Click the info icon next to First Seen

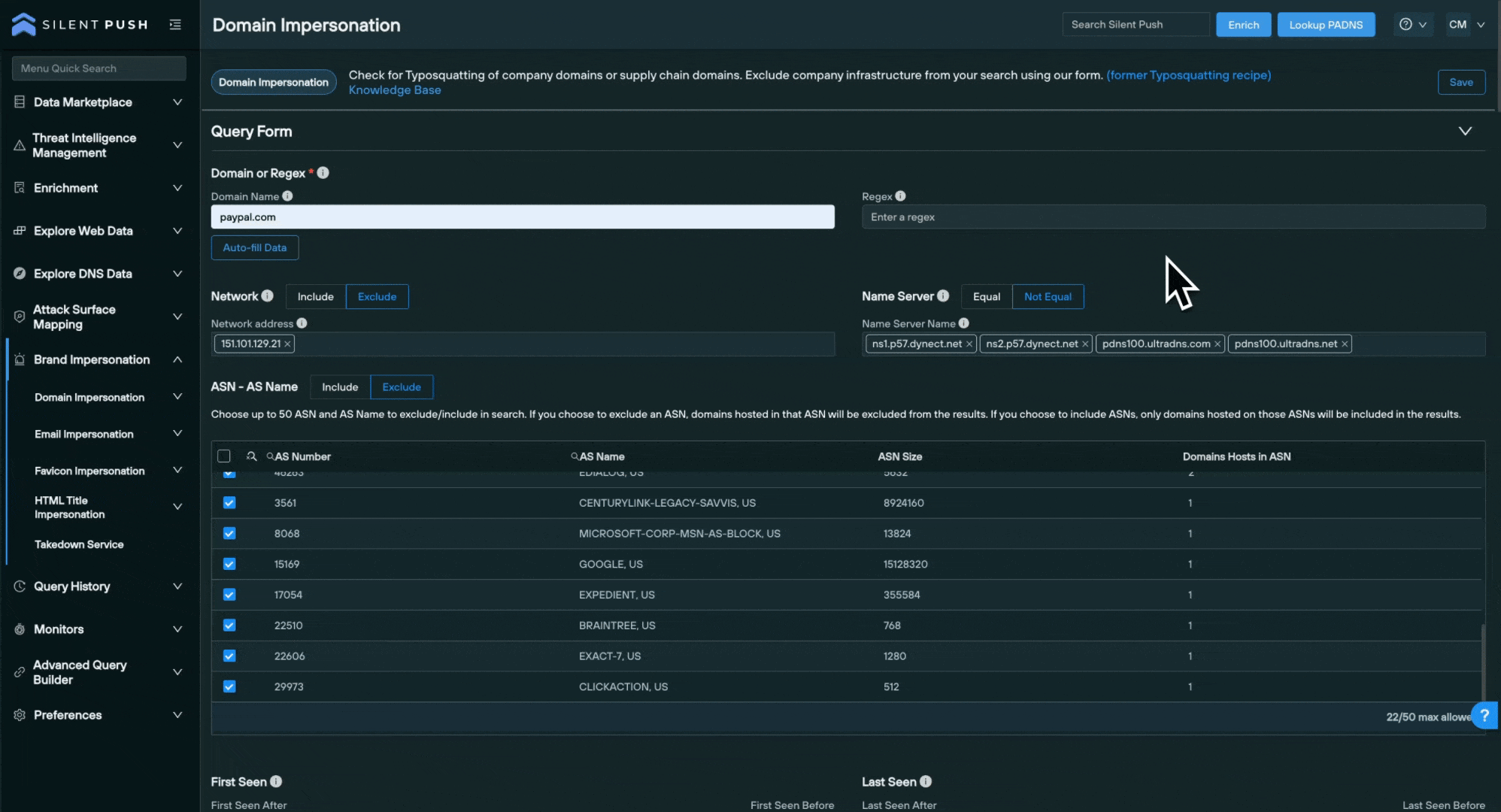tap(276, 781)
